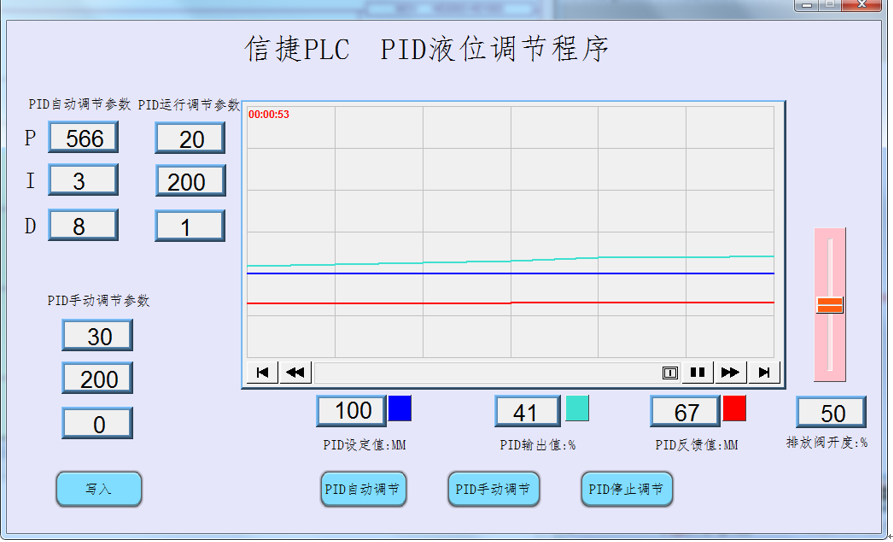Click the blue PID setpoint color swatch

point(400,409)
